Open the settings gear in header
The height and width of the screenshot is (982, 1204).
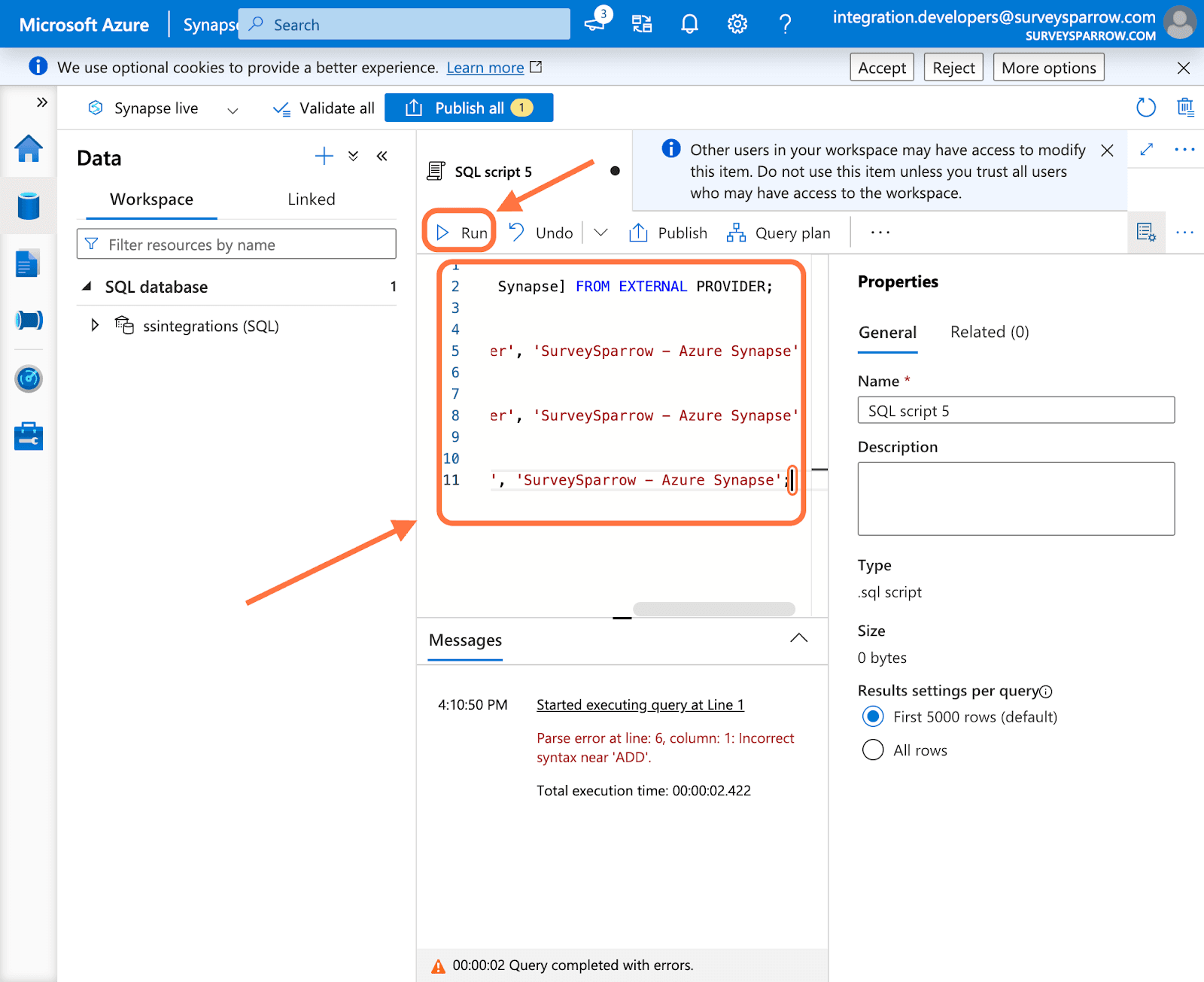coord(737,25)
